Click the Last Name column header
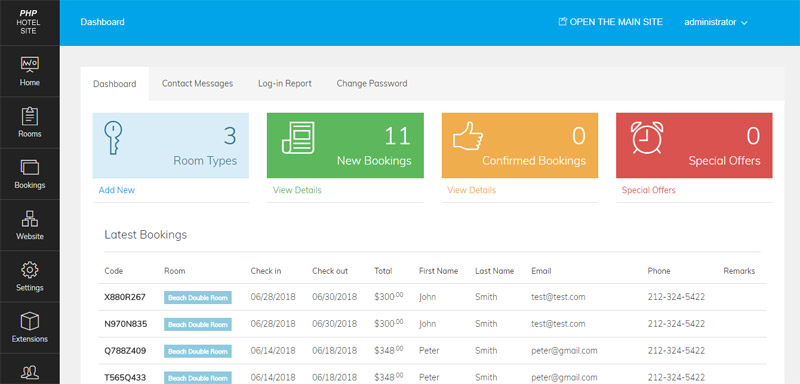This screenshot has width=800, height=384. tap(494, 271)
